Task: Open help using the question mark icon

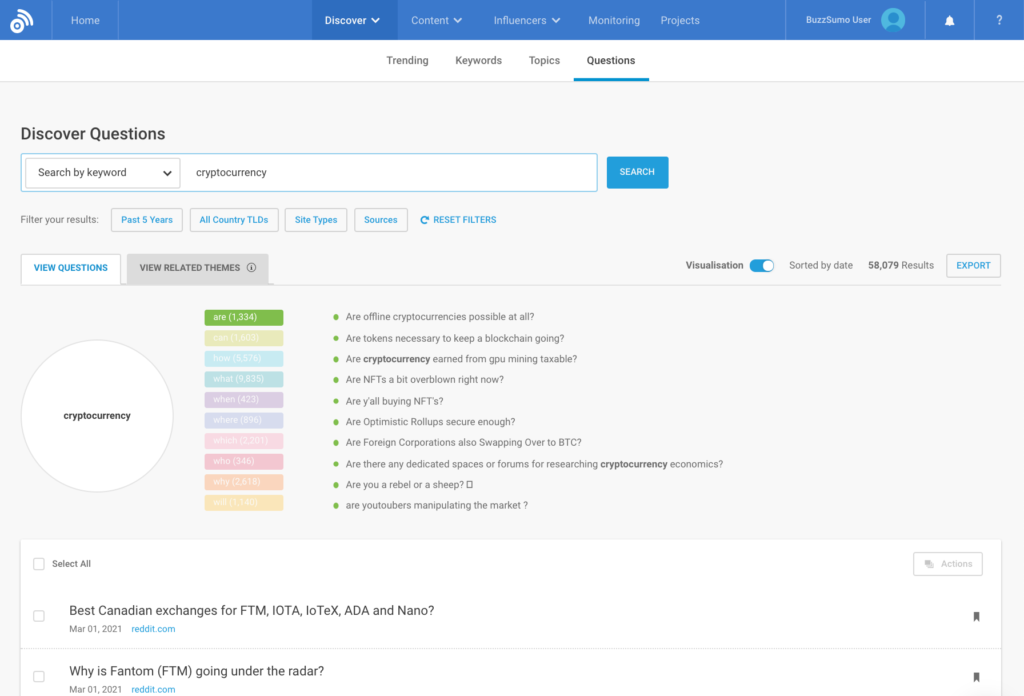Action: tap(999, 20)
